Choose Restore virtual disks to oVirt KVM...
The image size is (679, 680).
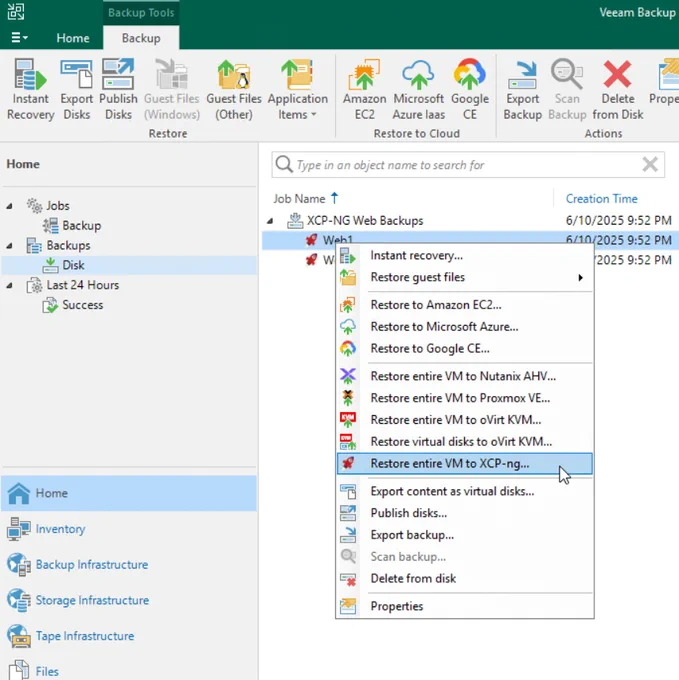point(464,441)
